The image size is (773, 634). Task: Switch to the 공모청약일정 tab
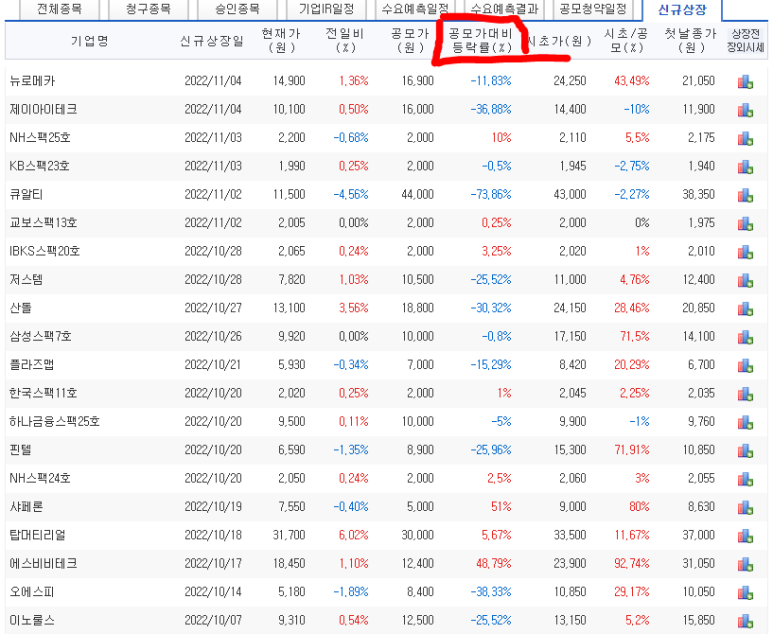click(x=593, y=9)
